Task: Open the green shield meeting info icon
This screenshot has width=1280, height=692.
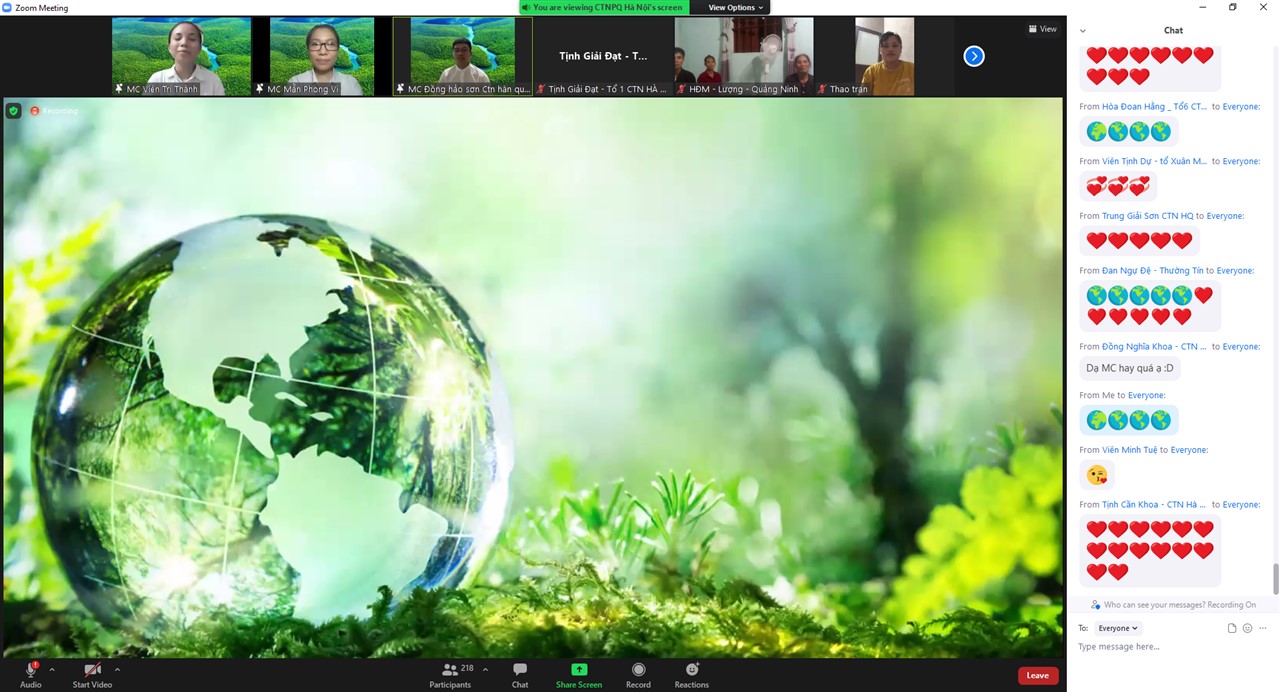Action: click(x=14, y=111)
